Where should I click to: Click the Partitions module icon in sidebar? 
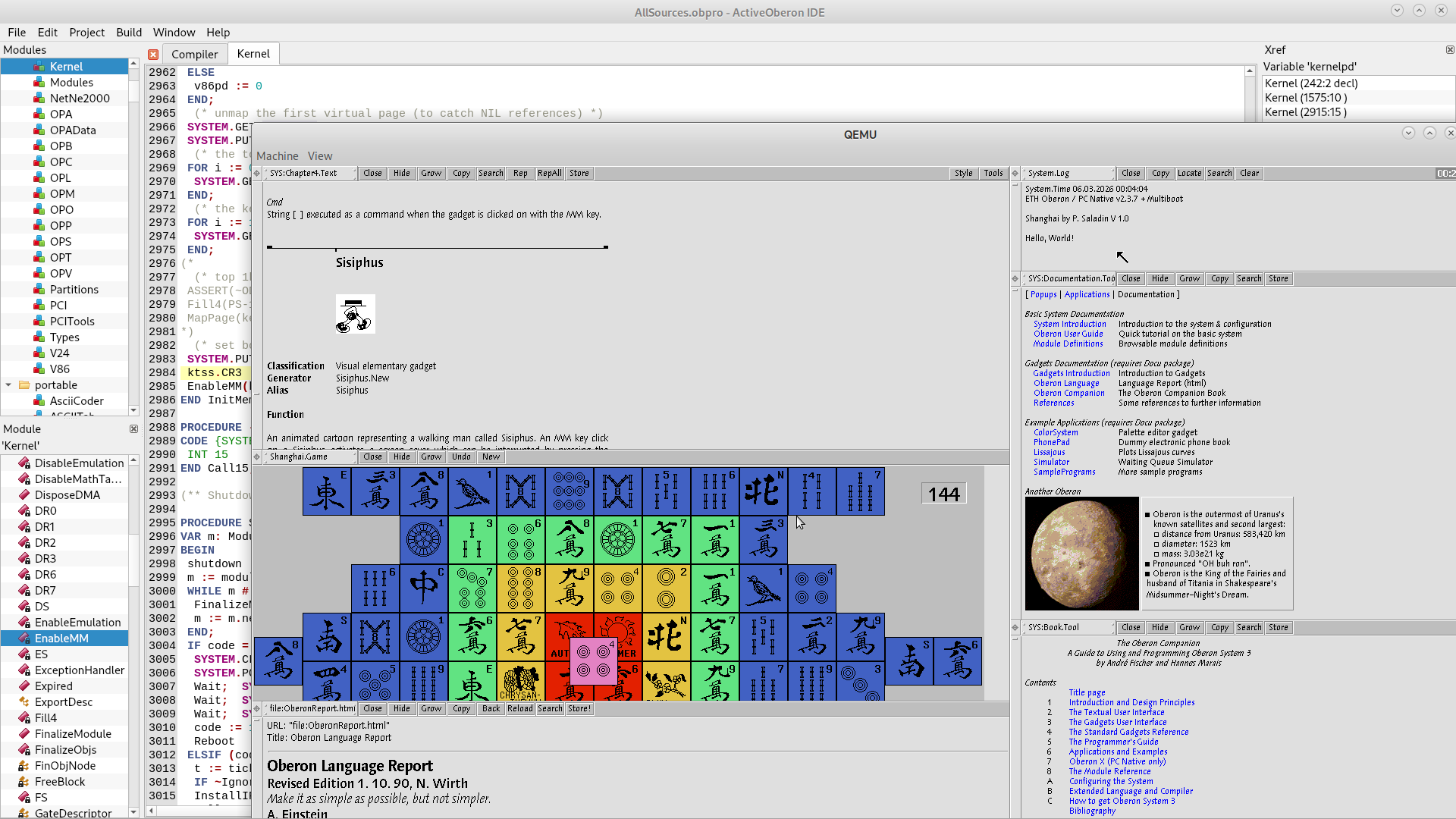coord(39,289)
